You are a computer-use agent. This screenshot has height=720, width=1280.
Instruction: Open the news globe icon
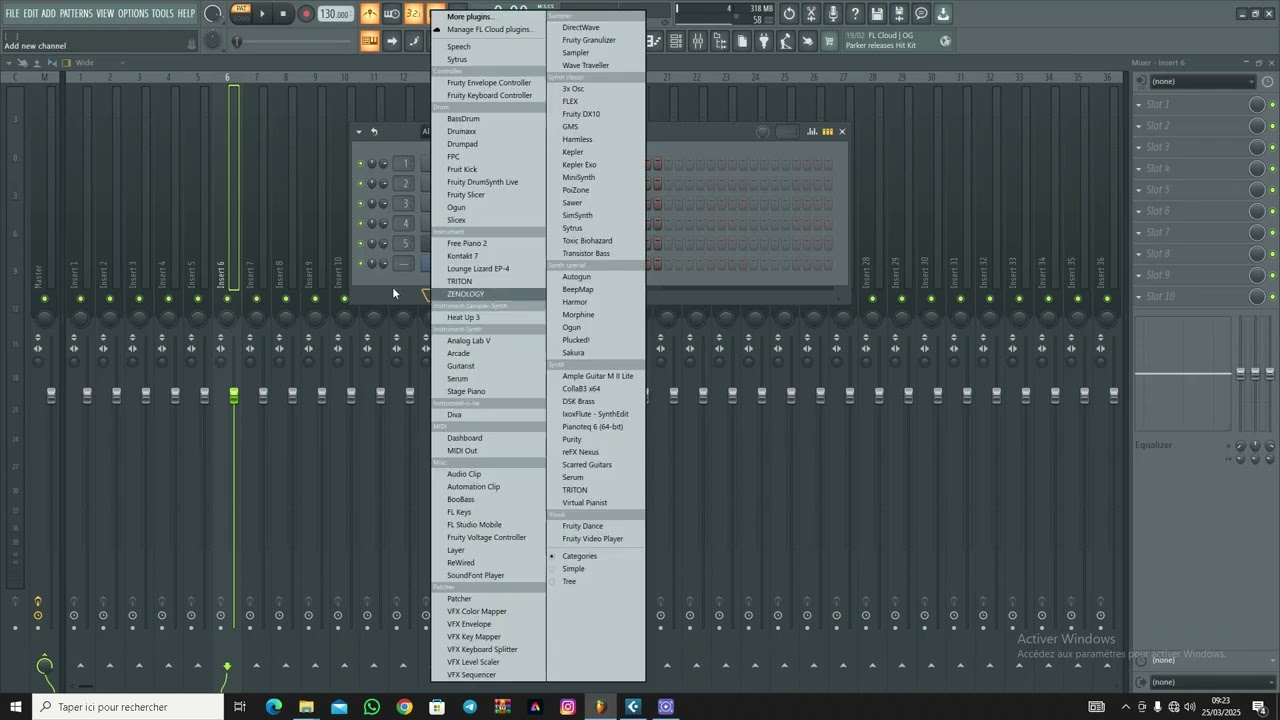click(x=946, y=41)
